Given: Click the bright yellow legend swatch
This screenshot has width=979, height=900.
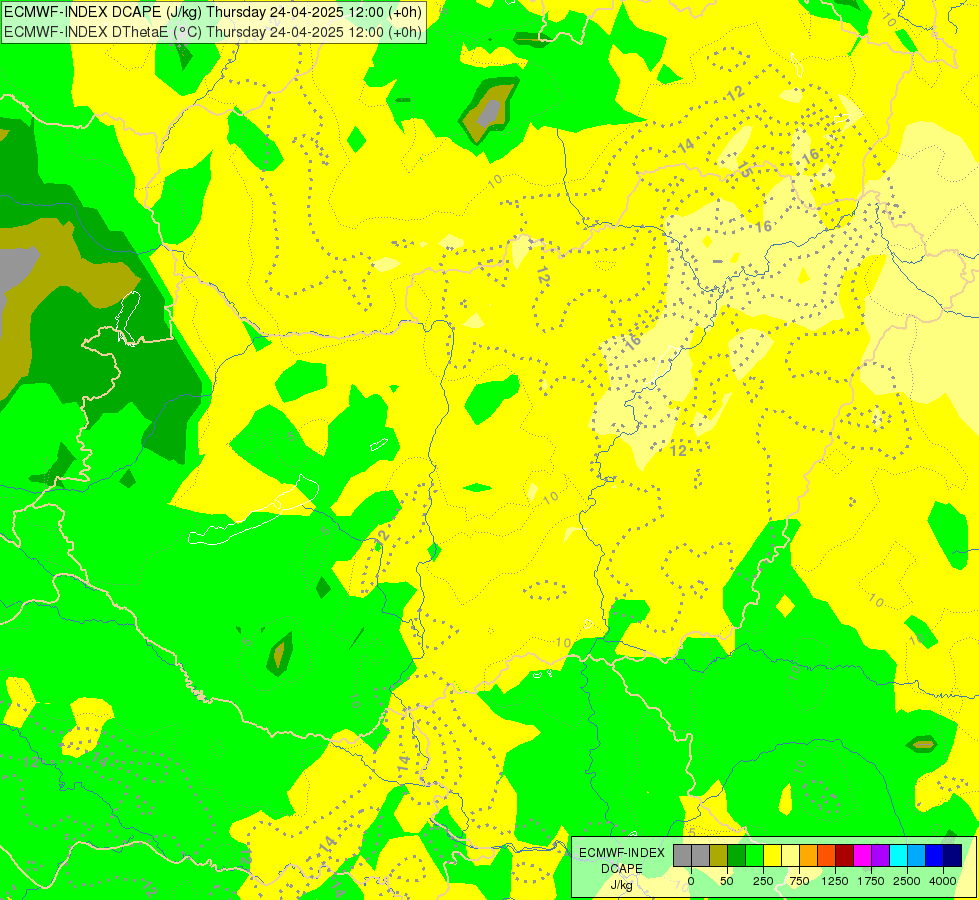Looking at the screenshot, I should (x=772, y=855).
